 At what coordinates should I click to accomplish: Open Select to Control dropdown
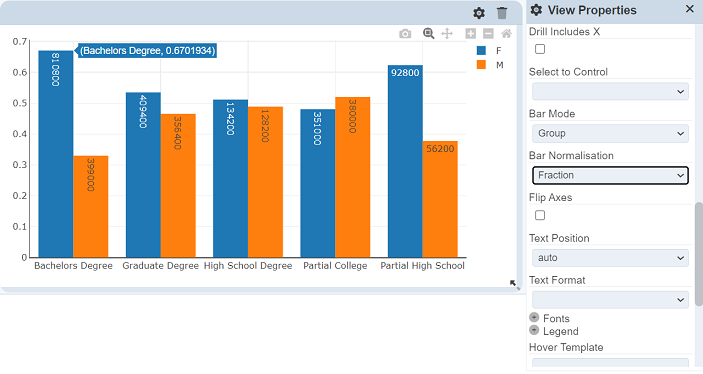(x=610, y=91)
